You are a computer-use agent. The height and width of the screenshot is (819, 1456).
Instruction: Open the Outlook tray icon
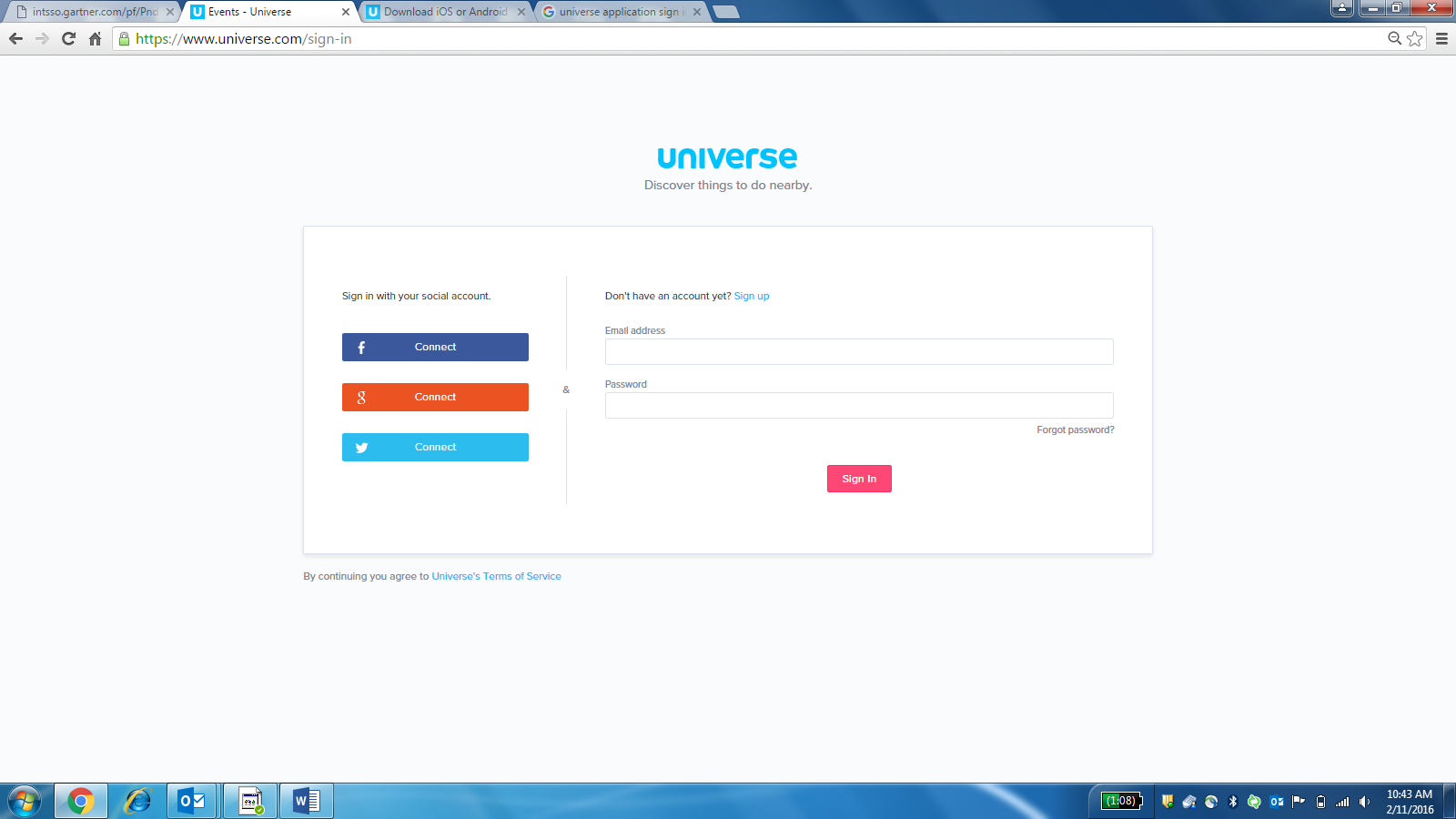pos(1277,802)
